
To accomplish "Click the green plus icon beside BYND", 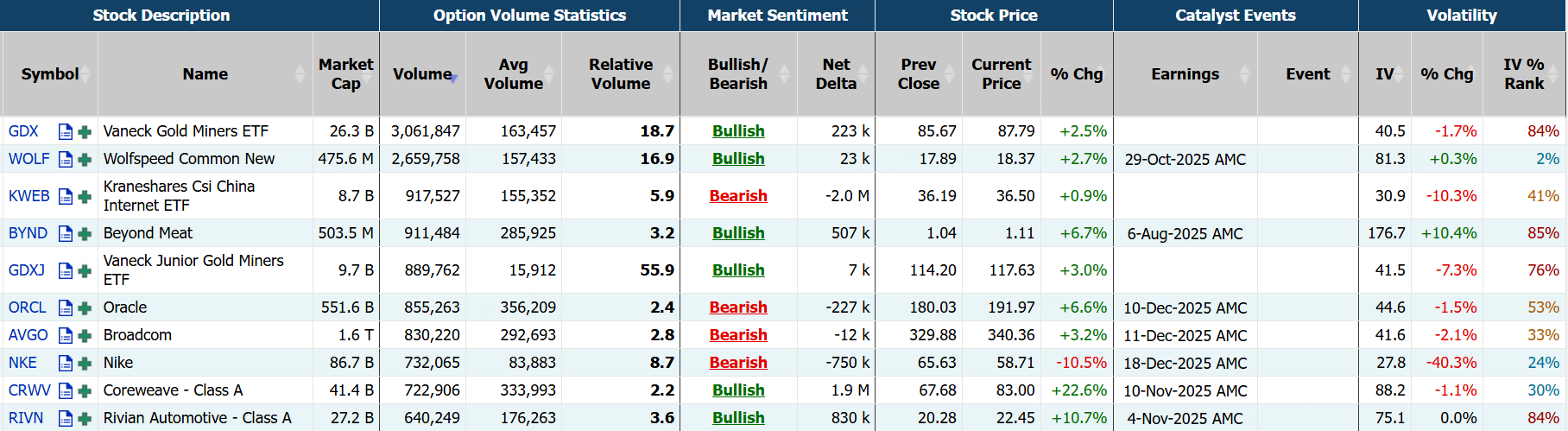I will (85, 234).
